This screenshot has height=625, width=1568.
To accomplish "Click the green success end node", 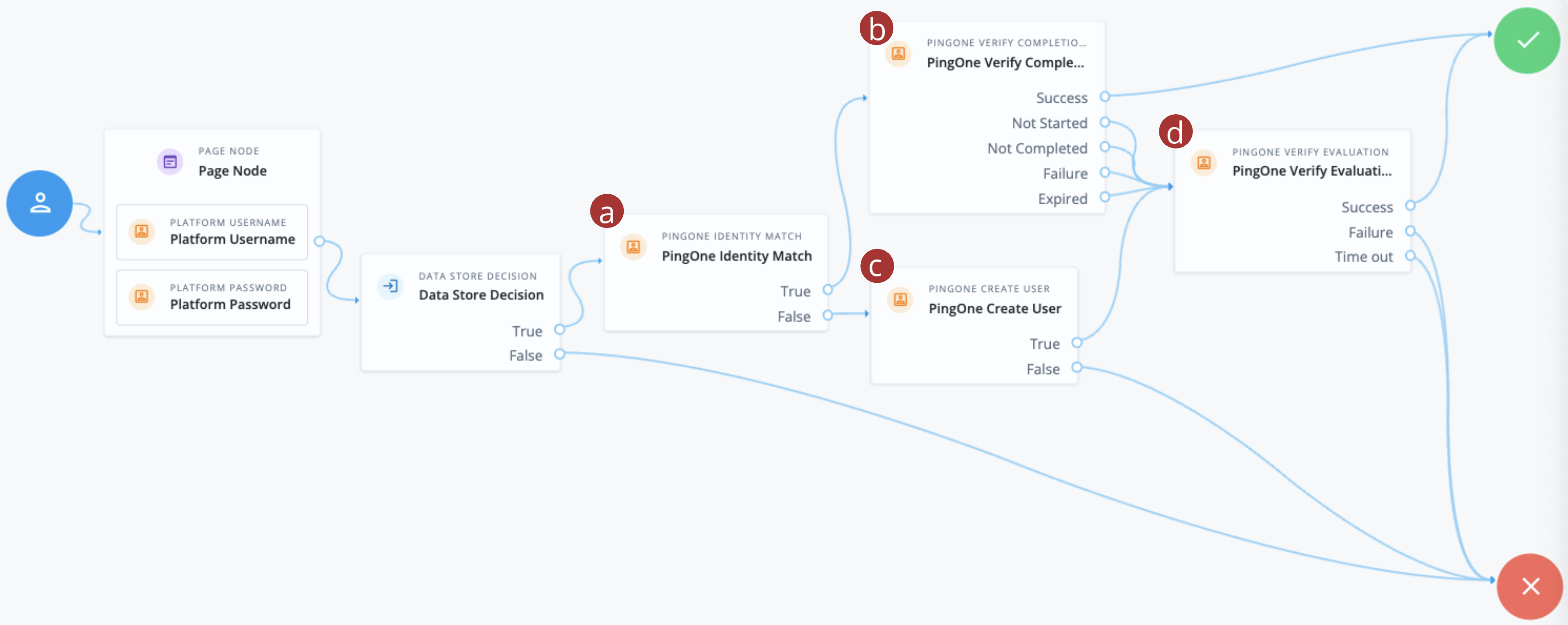I will click(1526, 40).
